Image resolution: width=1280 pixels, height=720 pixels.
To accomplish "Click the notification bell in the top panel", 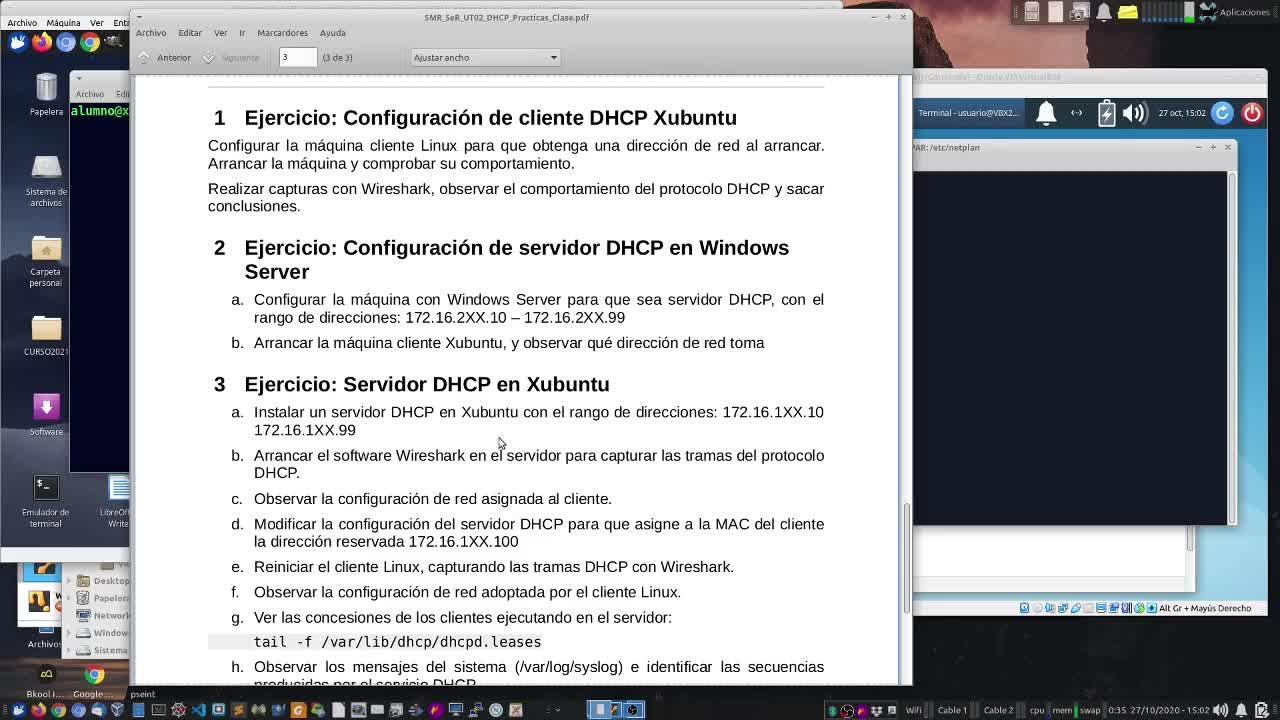I will 1103,12.
